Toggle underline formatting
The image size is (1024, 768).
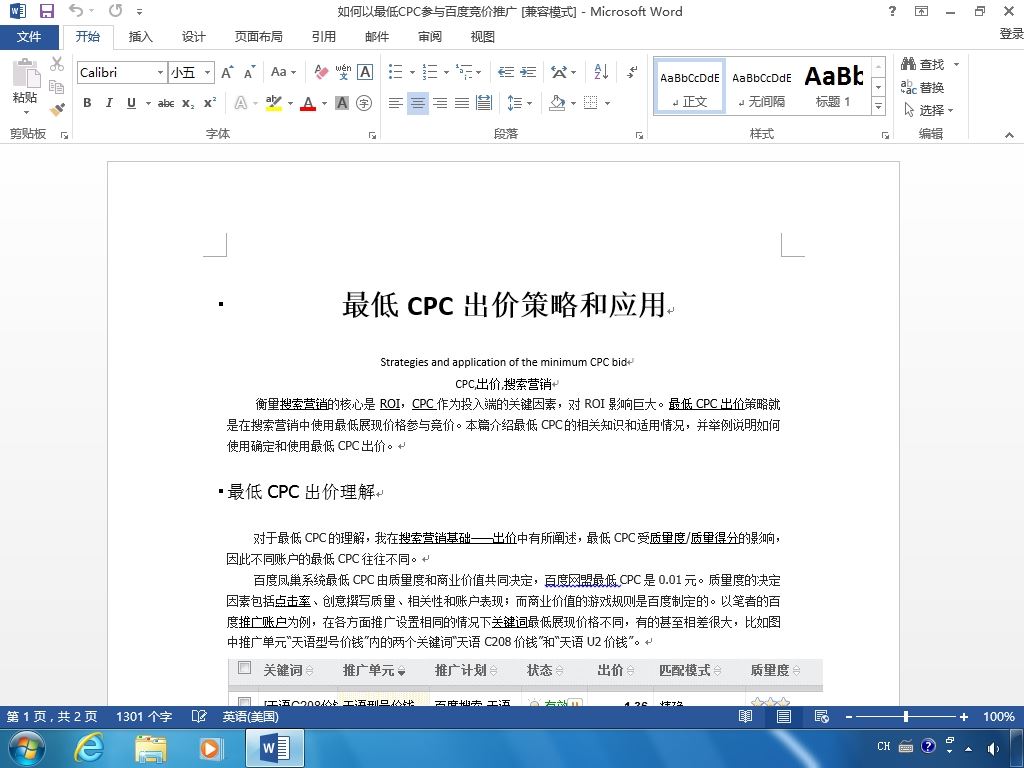(x=131, y=103)
